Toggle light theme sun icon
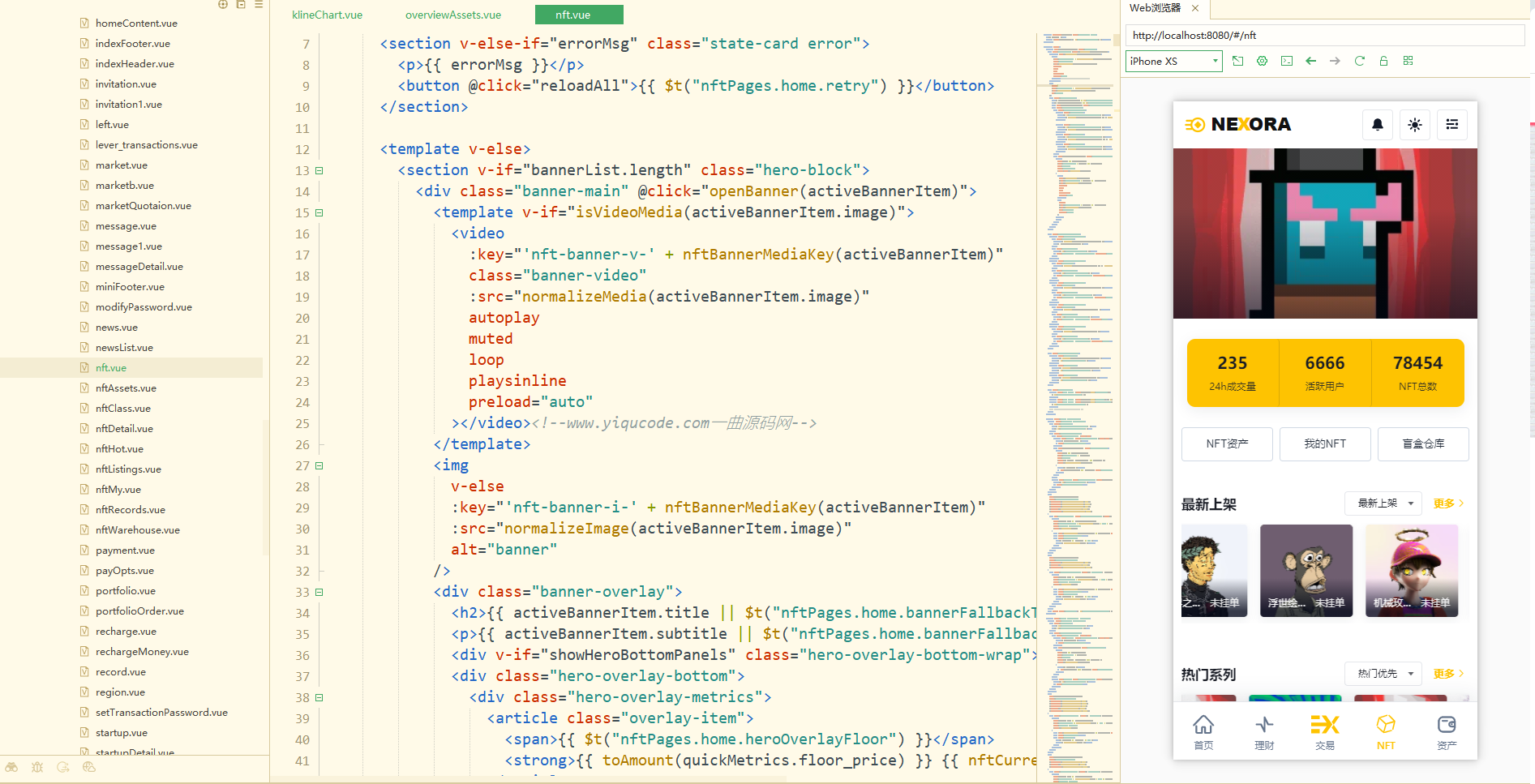This screenshot has height=784, width=1535. click(x=1415, y=125)
